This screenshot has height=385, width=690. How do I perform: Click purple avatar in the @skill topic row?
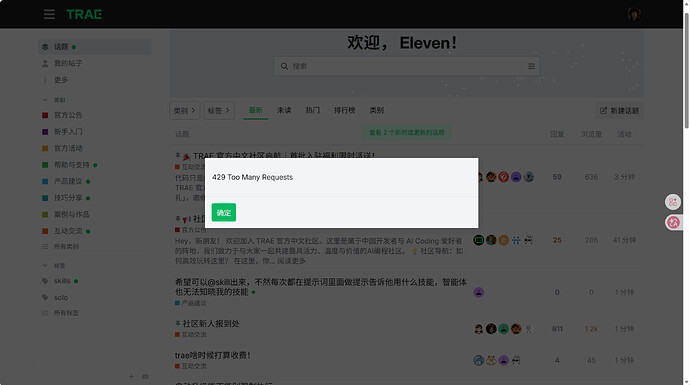(479, 292)
